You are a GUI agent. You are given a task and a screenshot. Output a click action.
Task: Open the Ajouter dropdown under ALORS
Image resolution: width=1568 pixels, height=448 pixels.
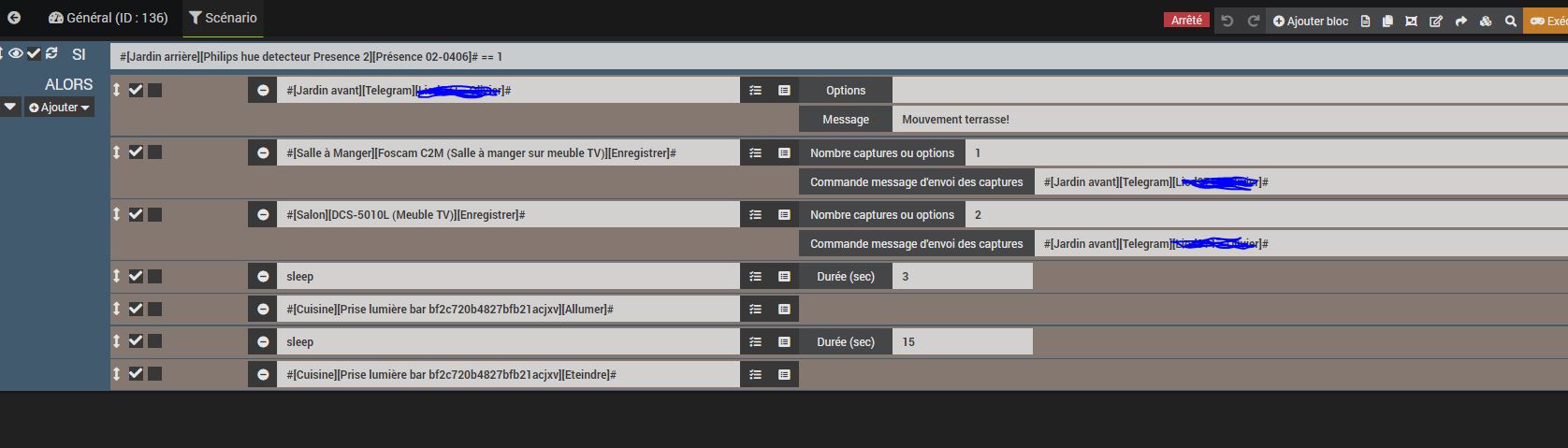(60, 108)
